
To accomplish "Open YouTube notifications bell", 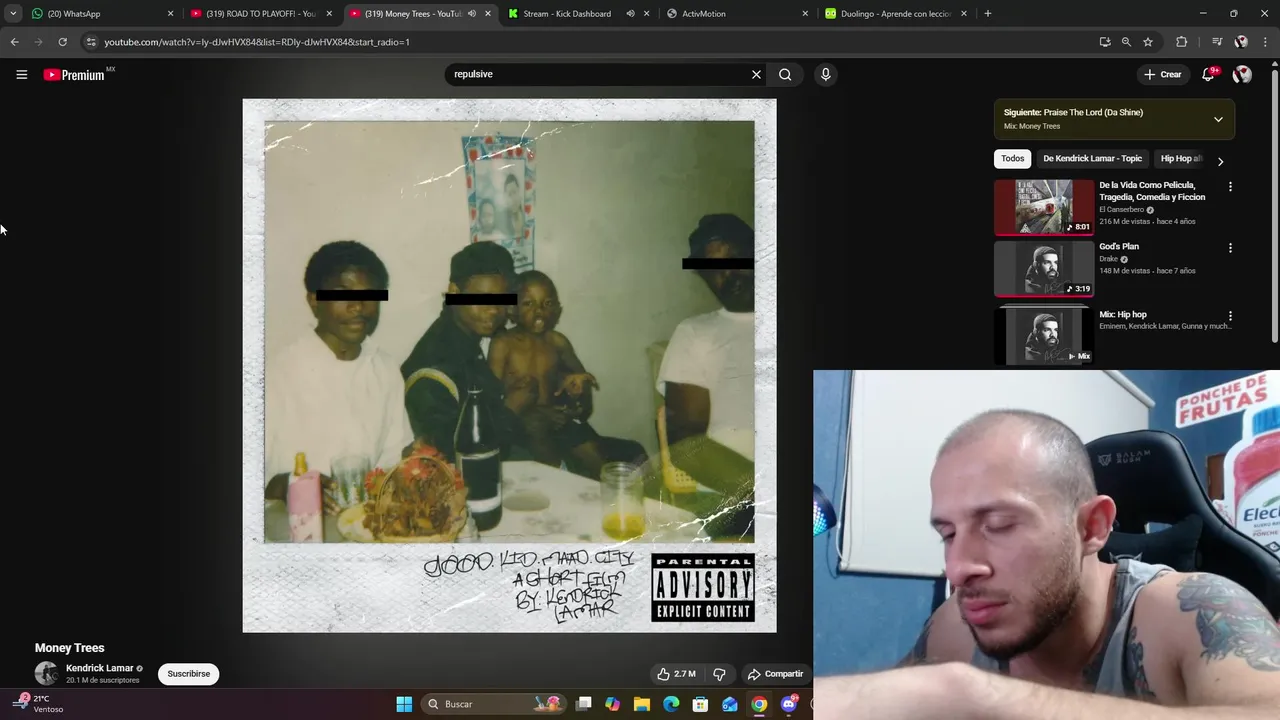I will coord(1208,74).
